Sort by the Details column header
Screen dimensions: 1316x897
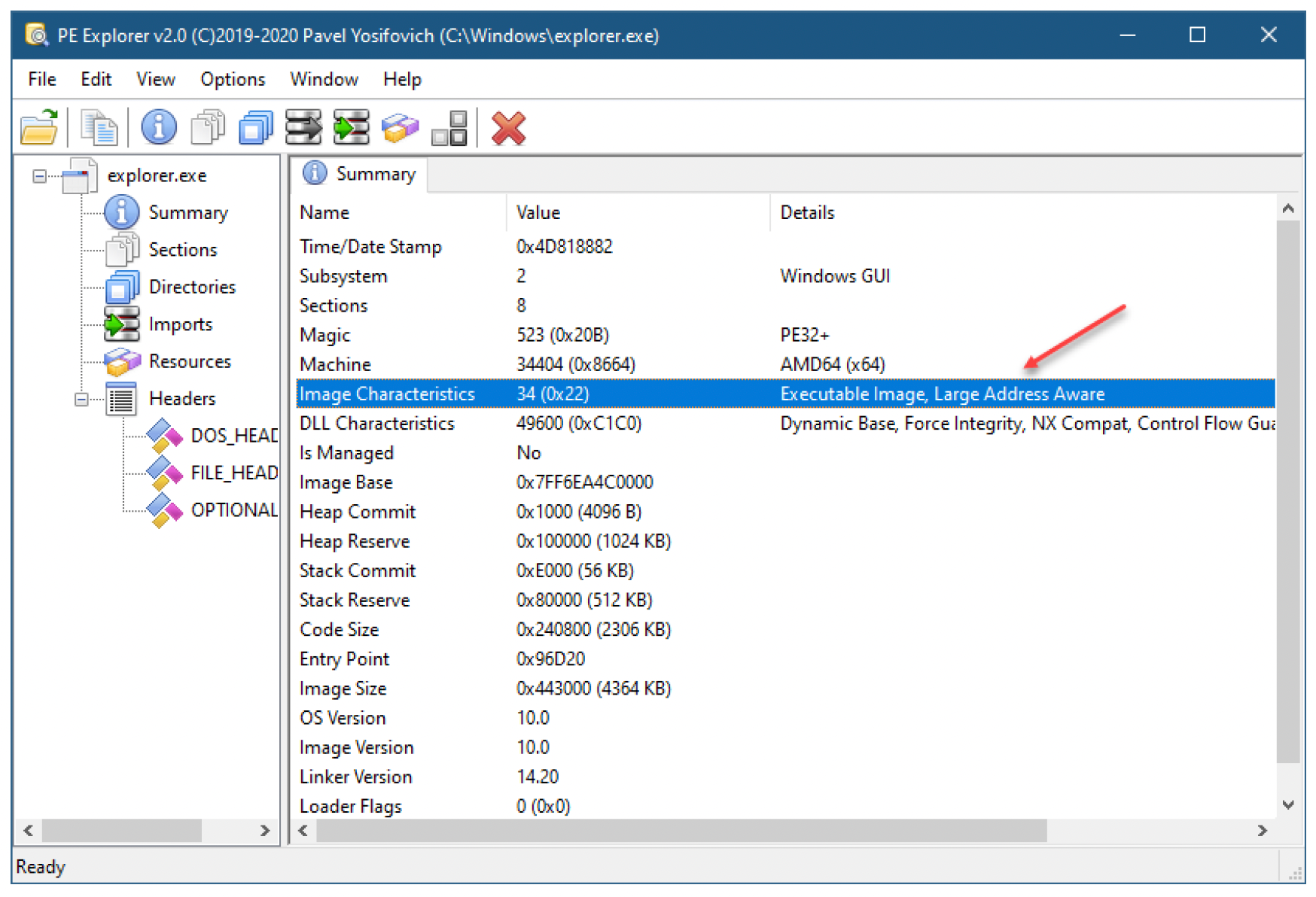pos(1024,212)
